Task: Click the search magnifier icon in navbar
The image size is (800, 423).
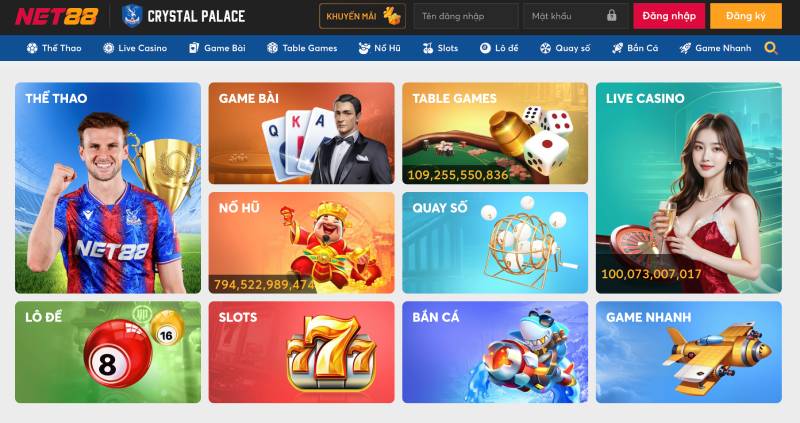Action: tap(771, 48)
